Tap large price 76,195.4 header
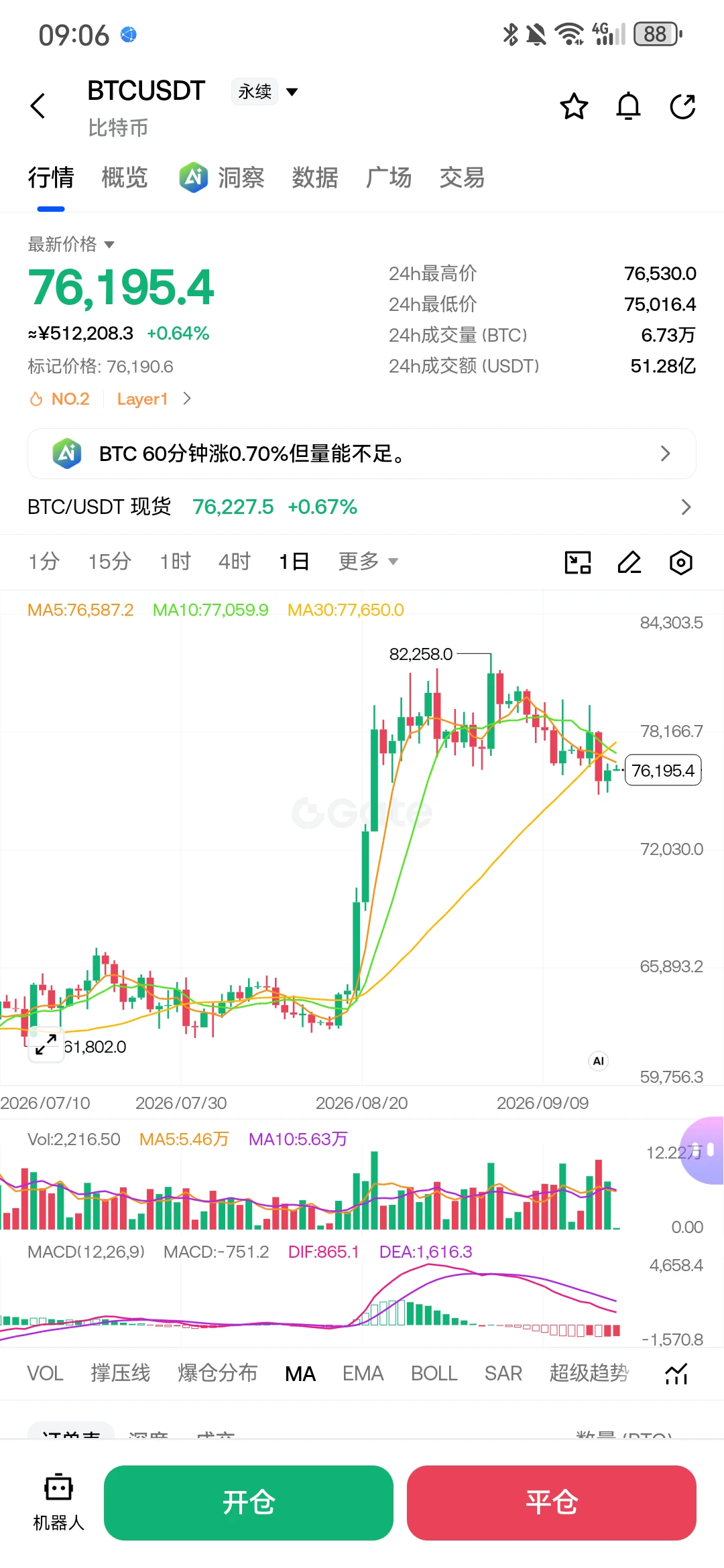This screenshot has width=724, height=1568. pos(121,287)
